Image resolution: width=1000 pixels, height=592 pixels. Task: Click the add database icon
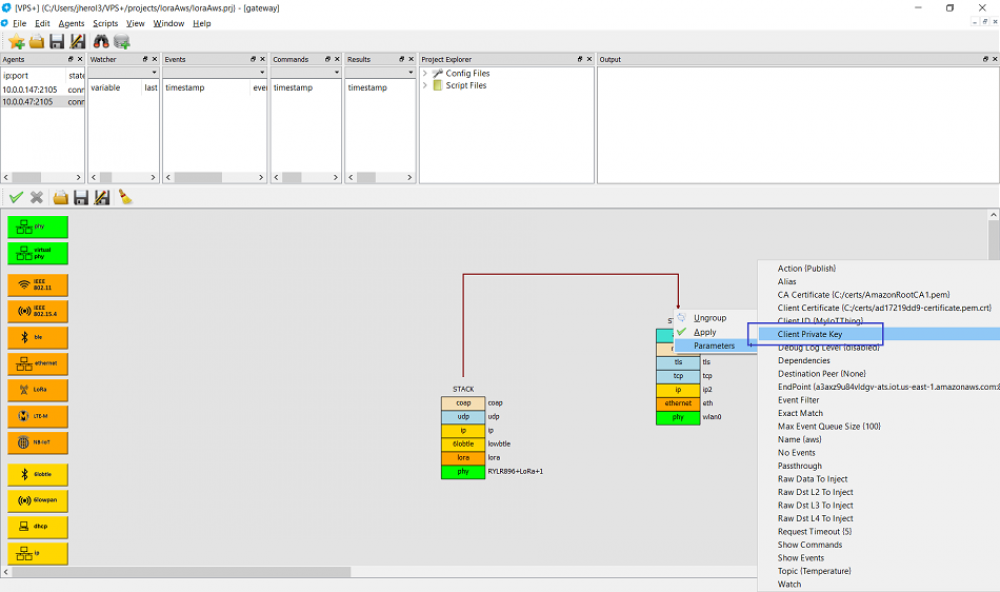coord(122,42)
